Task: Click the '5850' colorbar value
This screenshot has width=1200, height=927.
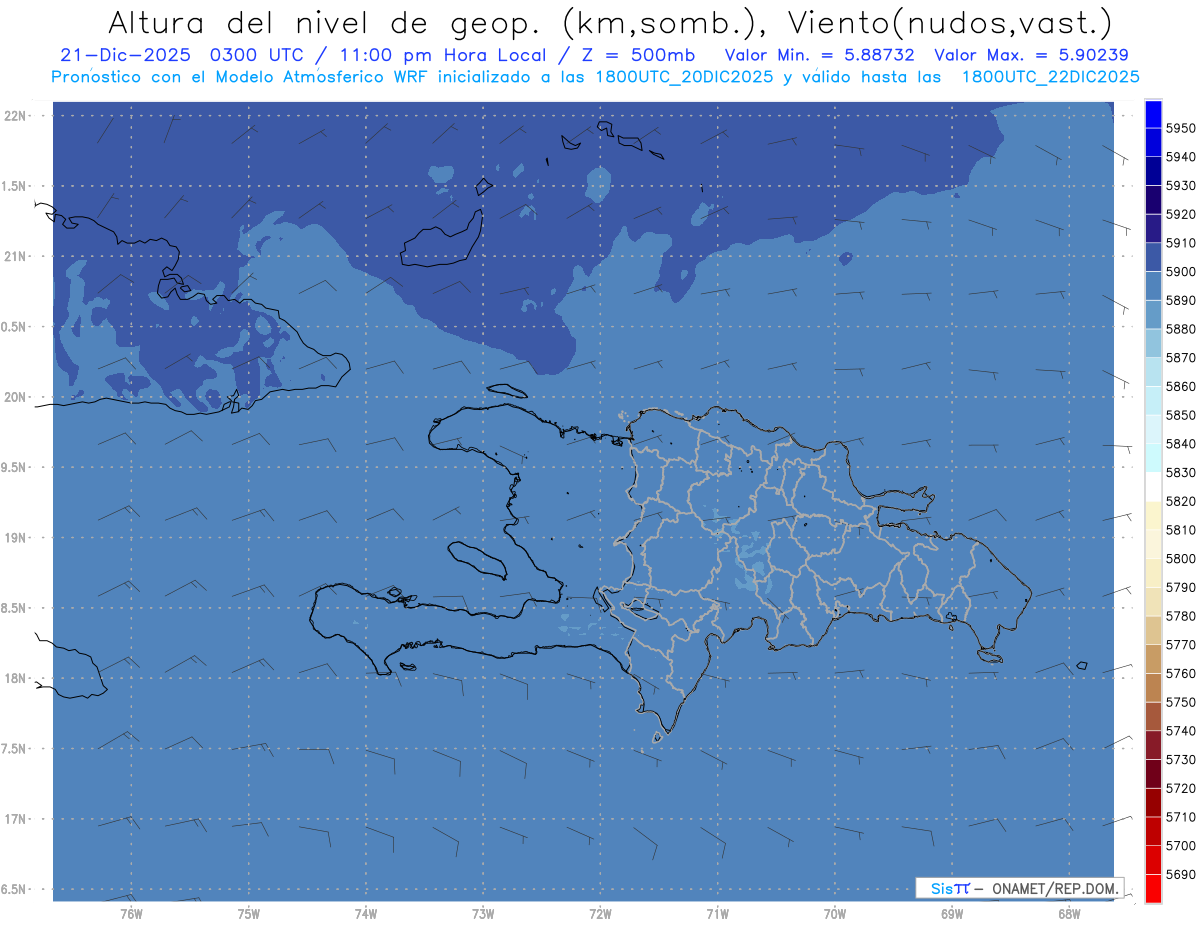Action: click(1181, 415)
